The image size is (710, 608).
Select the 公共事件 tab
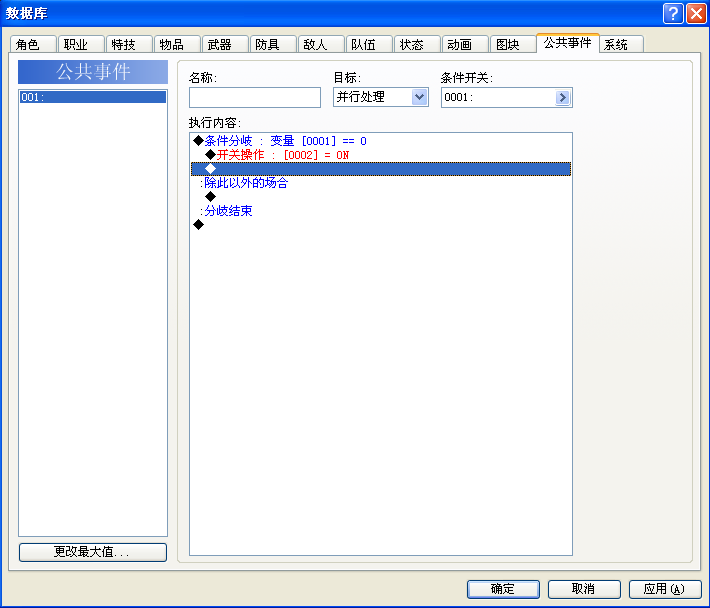pyautogui.click(x=568, y=43)
